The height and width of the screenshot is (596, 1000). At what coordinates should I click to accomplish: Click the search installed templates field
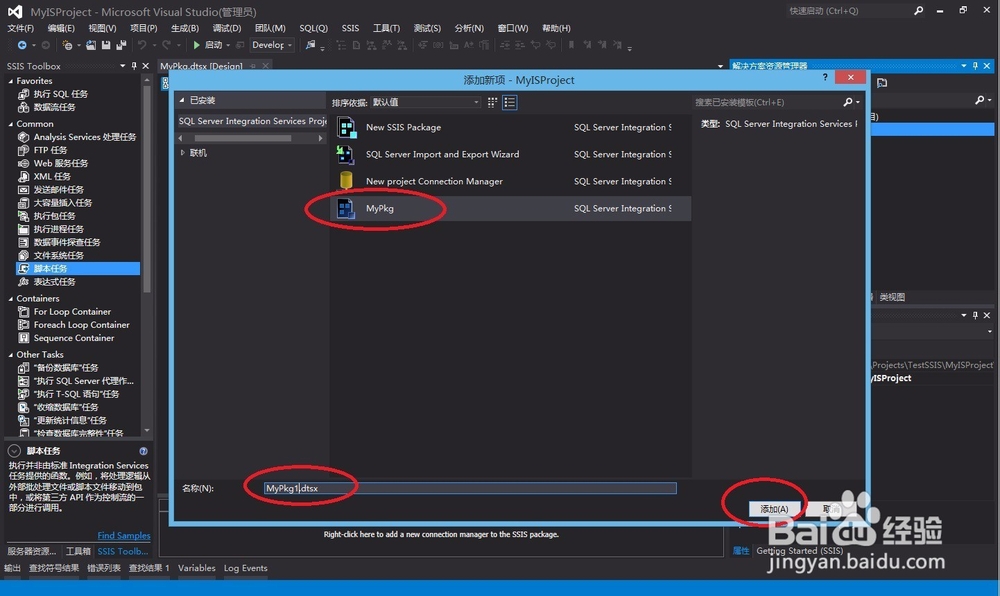pos(768,102)
